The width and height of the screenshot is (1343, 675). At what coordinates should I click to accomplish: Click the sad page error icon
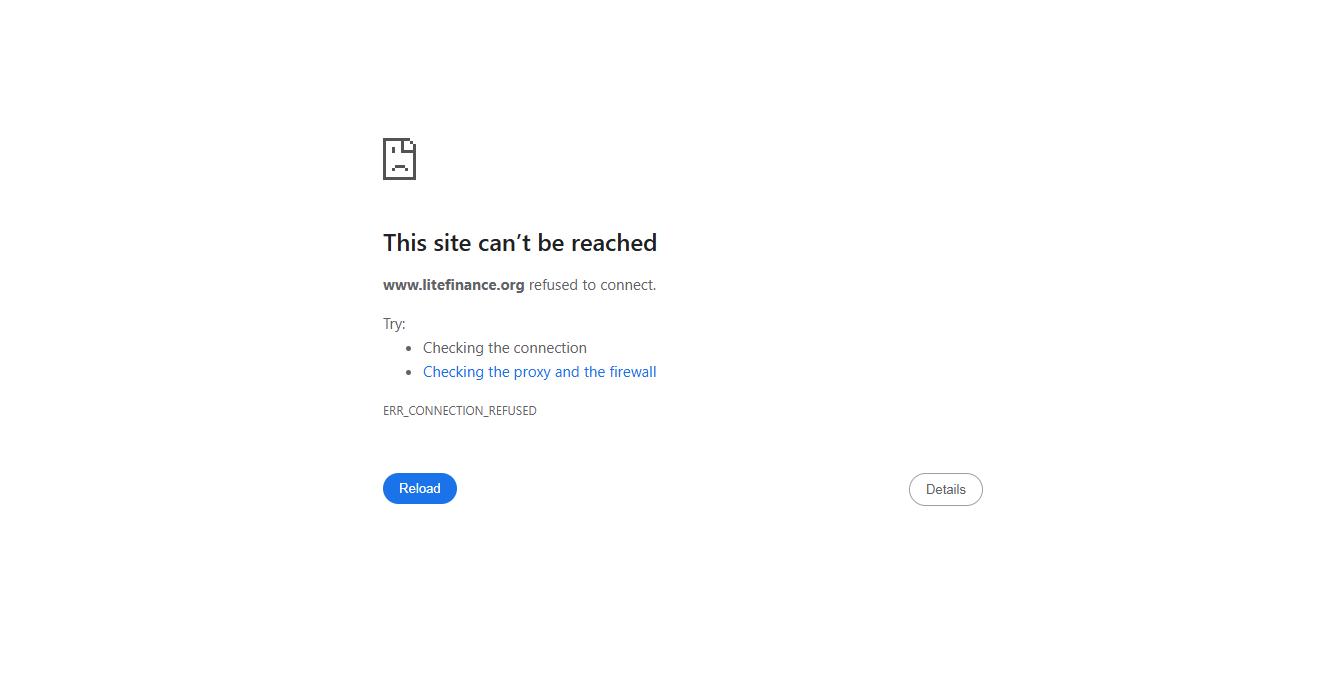click(x=399, y=159)
